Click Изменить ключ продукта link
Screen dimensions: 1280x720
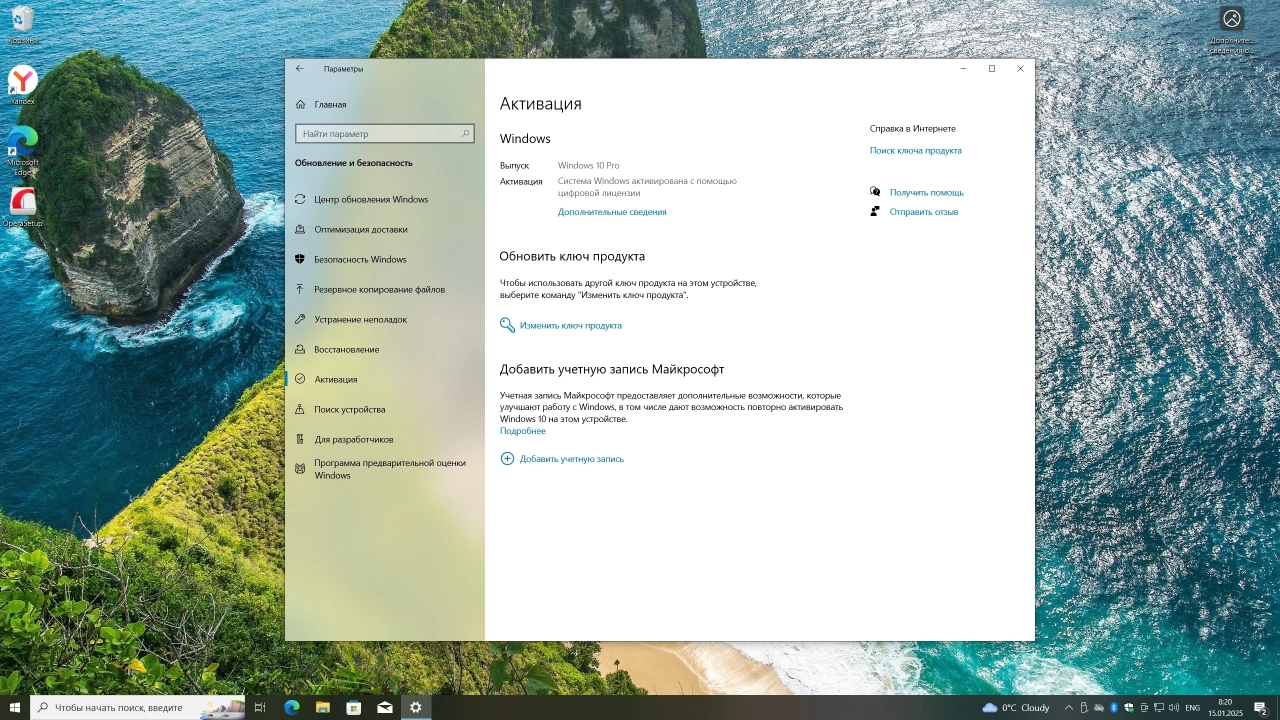[x=570, y=326]
